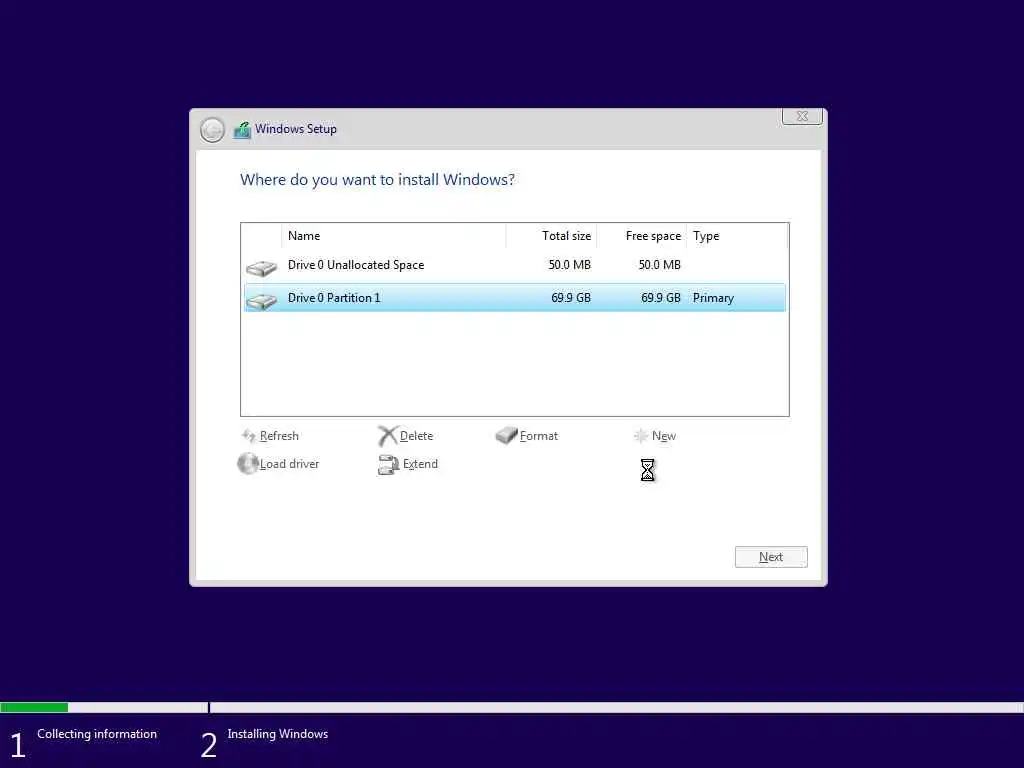
Task: Click the Format link
Action: tap(539, 436)
